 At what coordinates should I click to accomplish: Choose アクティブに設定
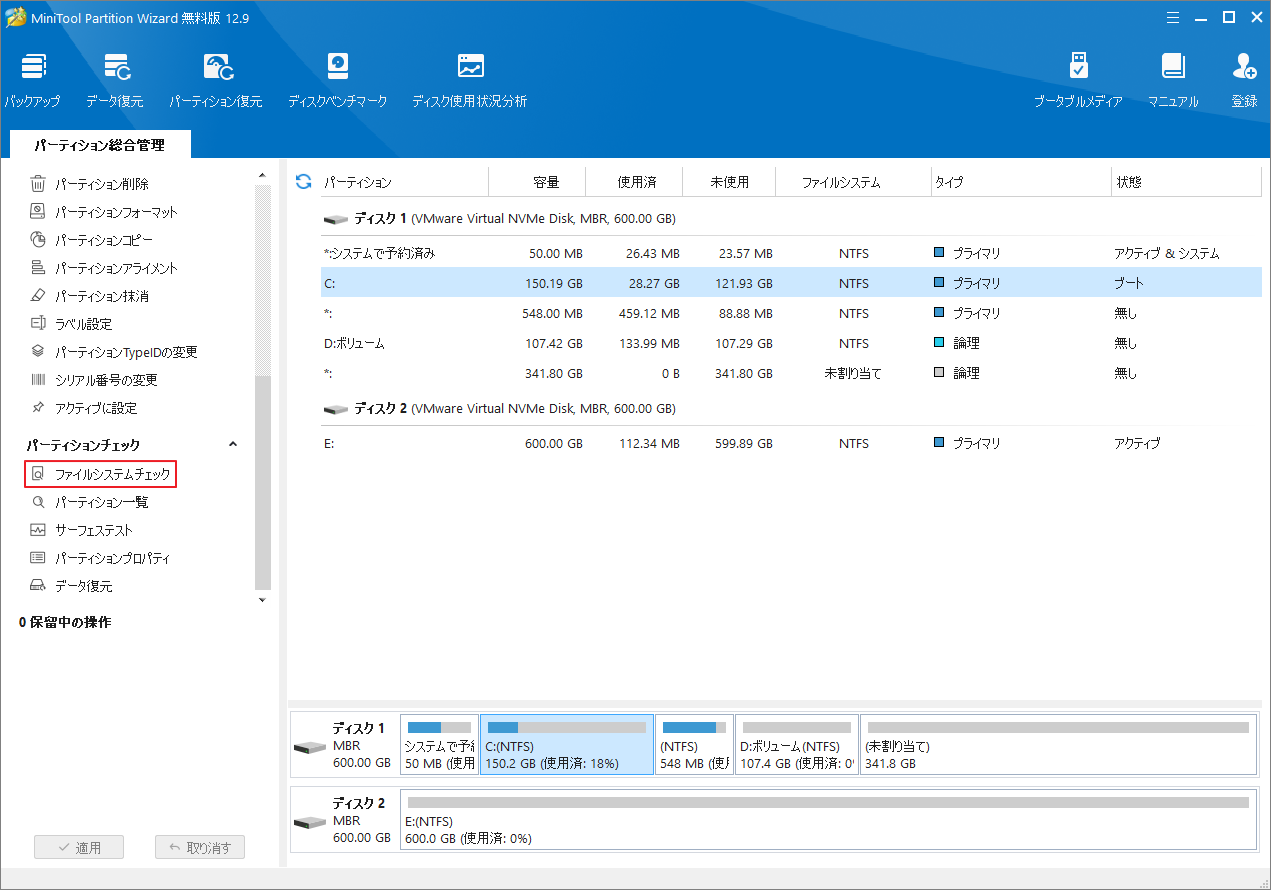[83, 408]
